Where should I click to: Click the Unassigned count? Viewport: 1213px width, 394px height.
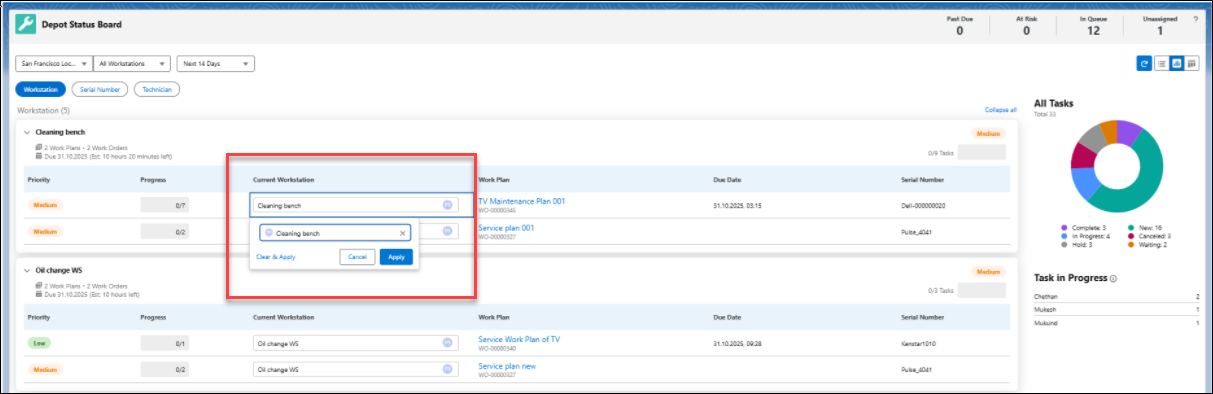tap(1160, 31)
